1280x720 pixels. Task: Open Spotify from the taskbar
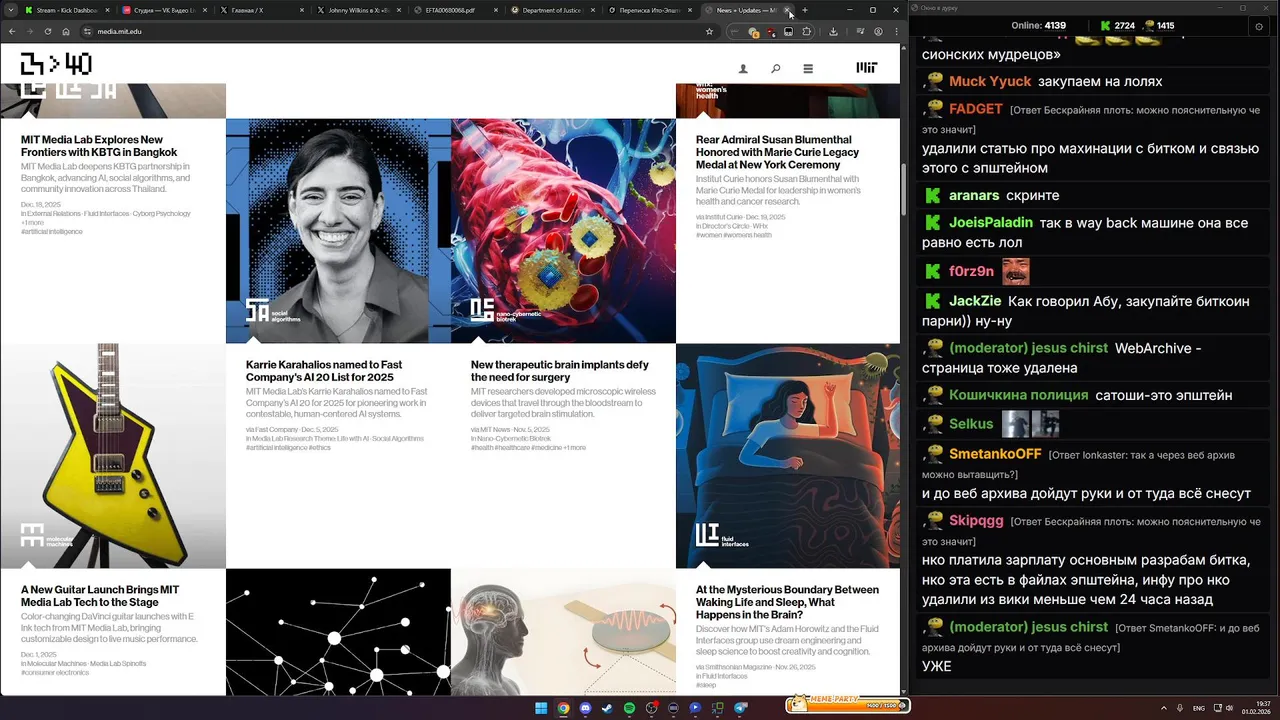click(629, 708)
